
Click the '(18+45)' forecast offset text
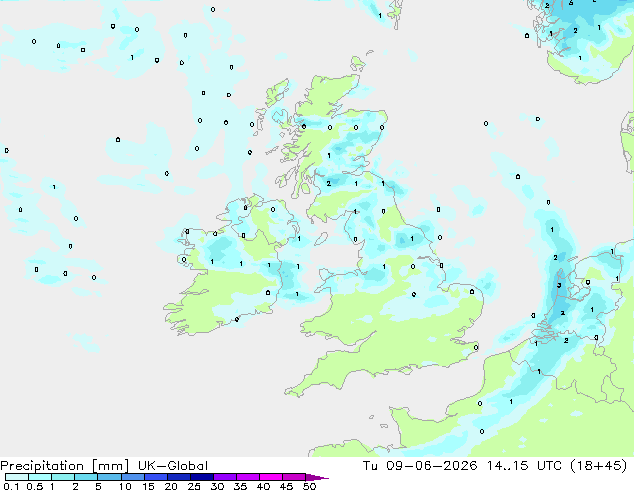[598, 466]
